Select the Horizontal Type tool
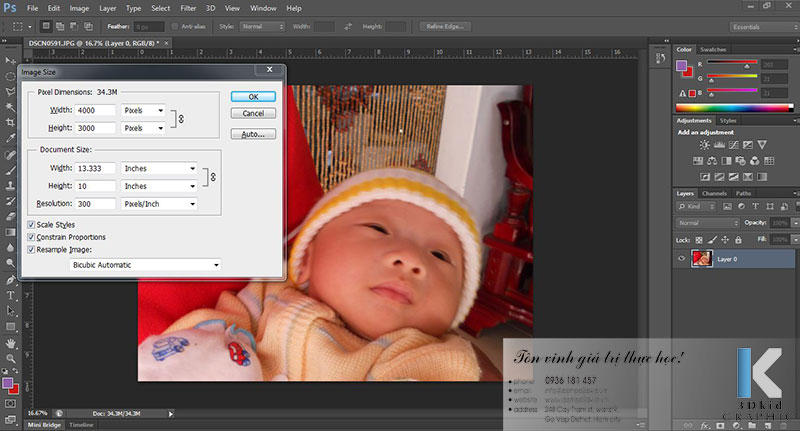The width and height of the screenshot is (800, 431). [x=11, y=295]
